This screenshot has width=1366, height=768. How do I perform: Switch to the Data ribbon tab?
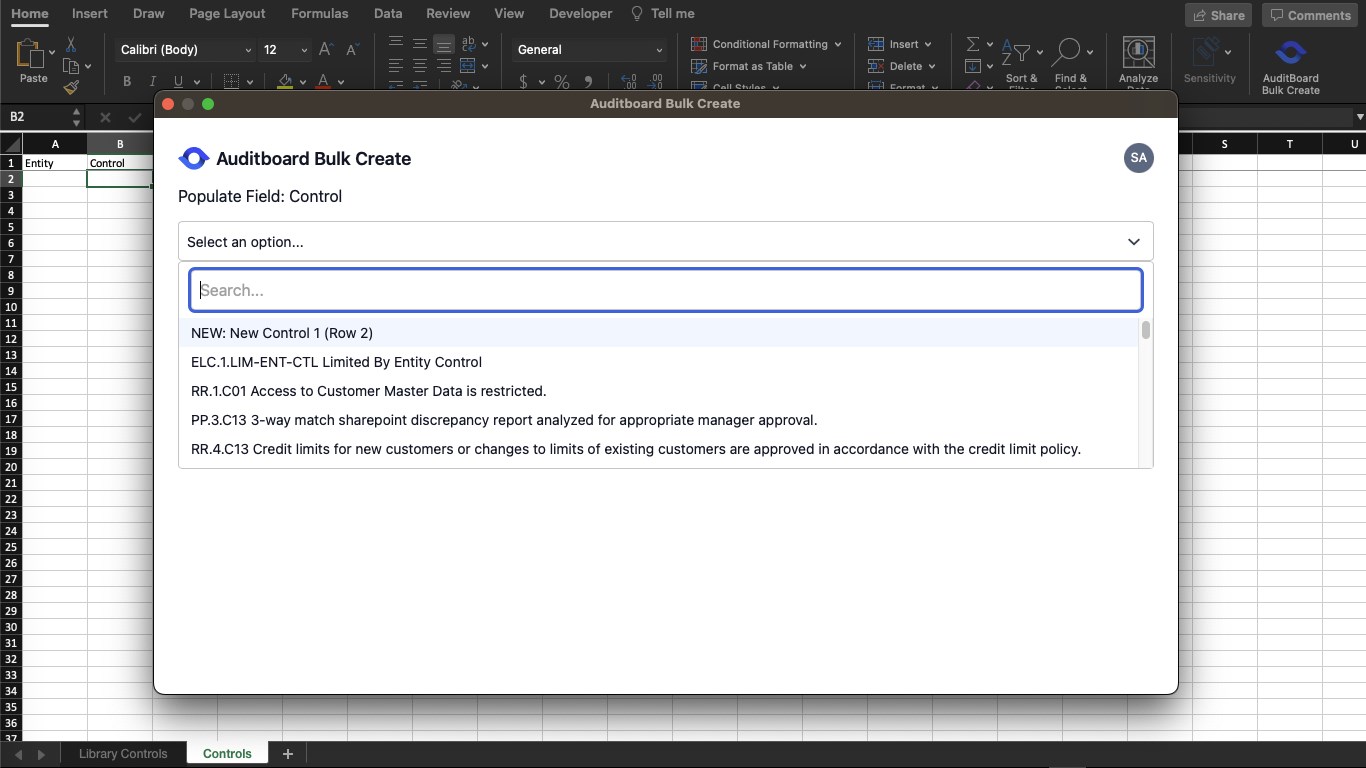(x=388, y=14)
